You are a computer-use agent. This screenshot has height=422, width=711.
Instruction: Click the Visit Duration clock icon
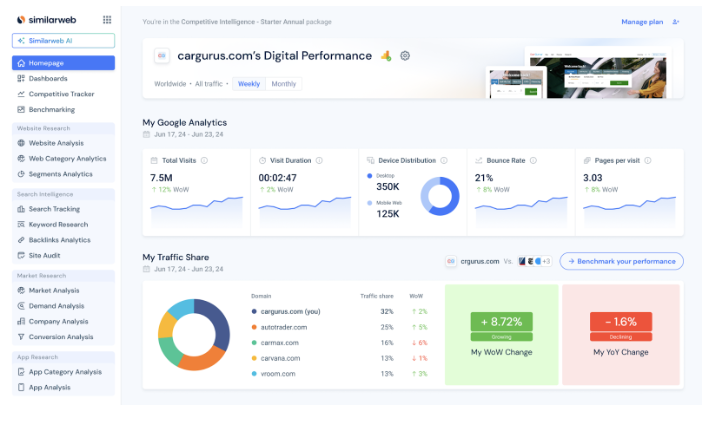(x=262, y=160)
